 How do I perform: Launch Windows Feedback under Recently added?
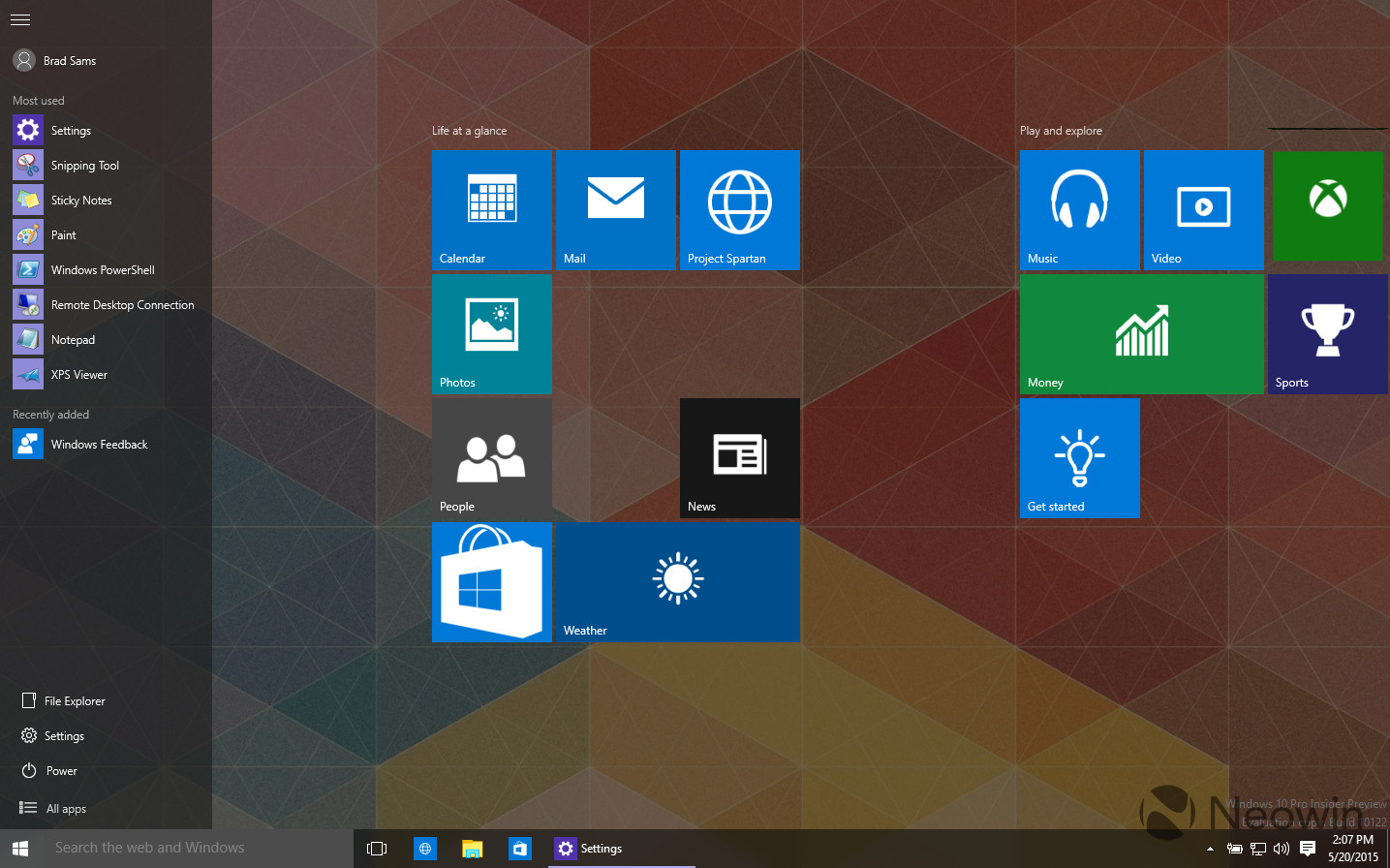[97, 444]
